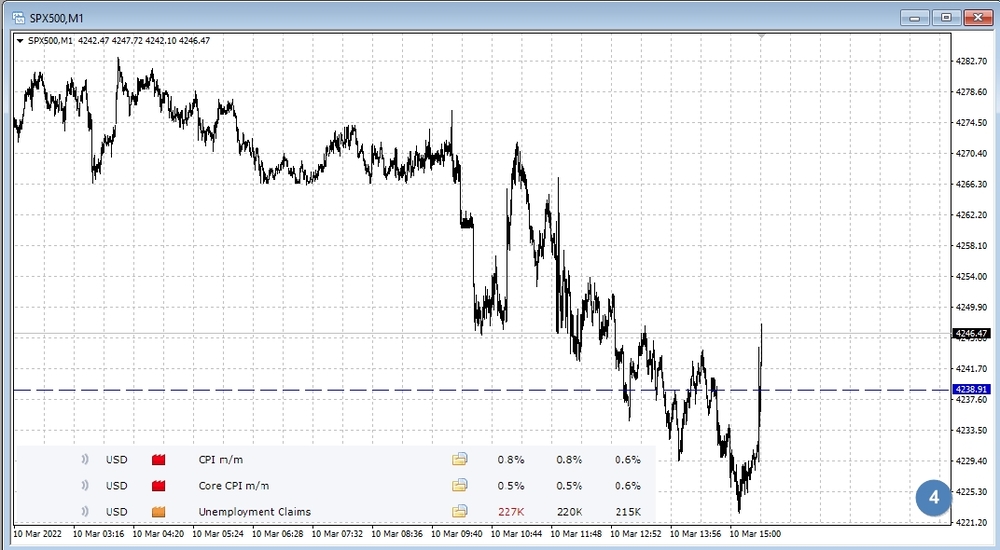Open the folder icon in CPI m/m row
The width and height of the screenshot is (1000, 550).
[459, 460]
